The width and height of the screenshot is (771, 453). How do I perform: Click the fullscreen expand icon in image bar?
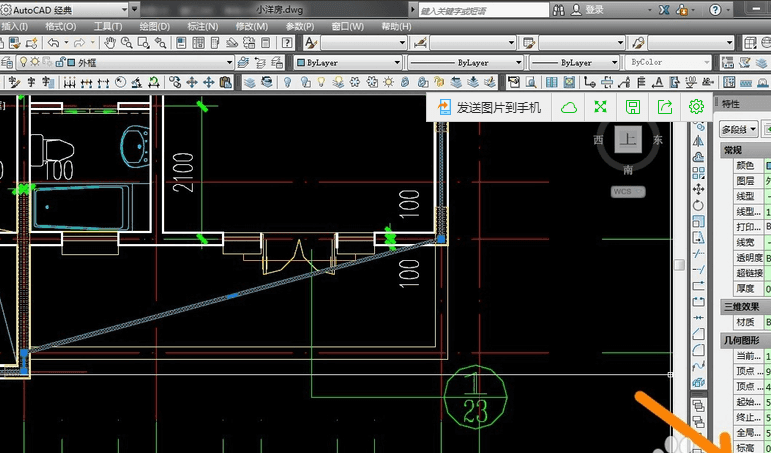pyautogui.click(x=600, y=107)
